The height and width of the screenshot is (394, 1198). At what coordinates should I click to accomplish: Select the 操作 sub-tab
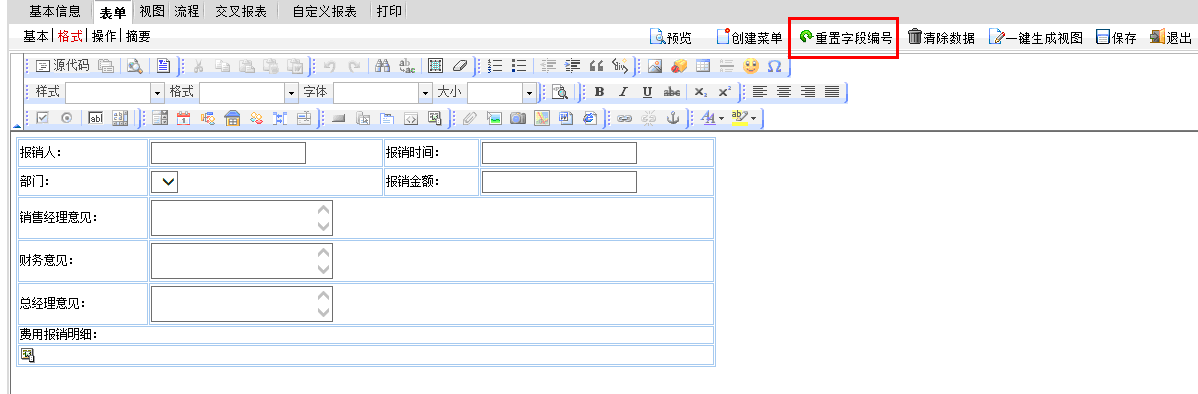[105, 37]
